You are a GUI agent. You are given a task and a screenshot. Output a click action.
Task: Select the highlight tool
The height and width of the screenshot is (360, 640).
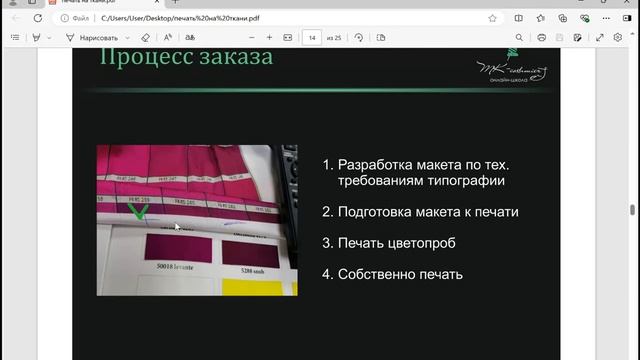pyautogui.click(x=36, y=38)
